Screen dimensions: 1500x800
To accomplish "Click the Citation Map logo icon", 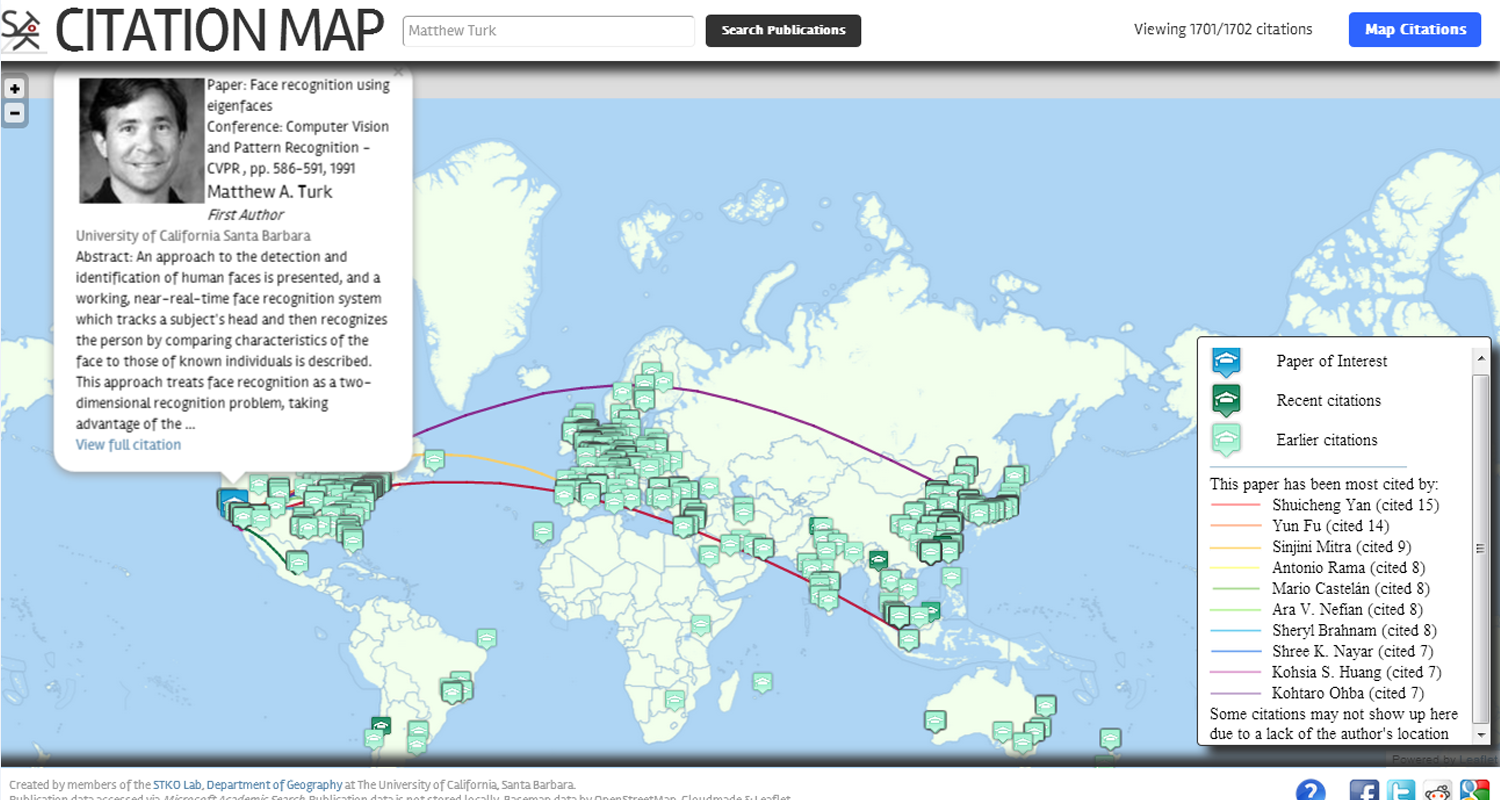I will 24,30.
